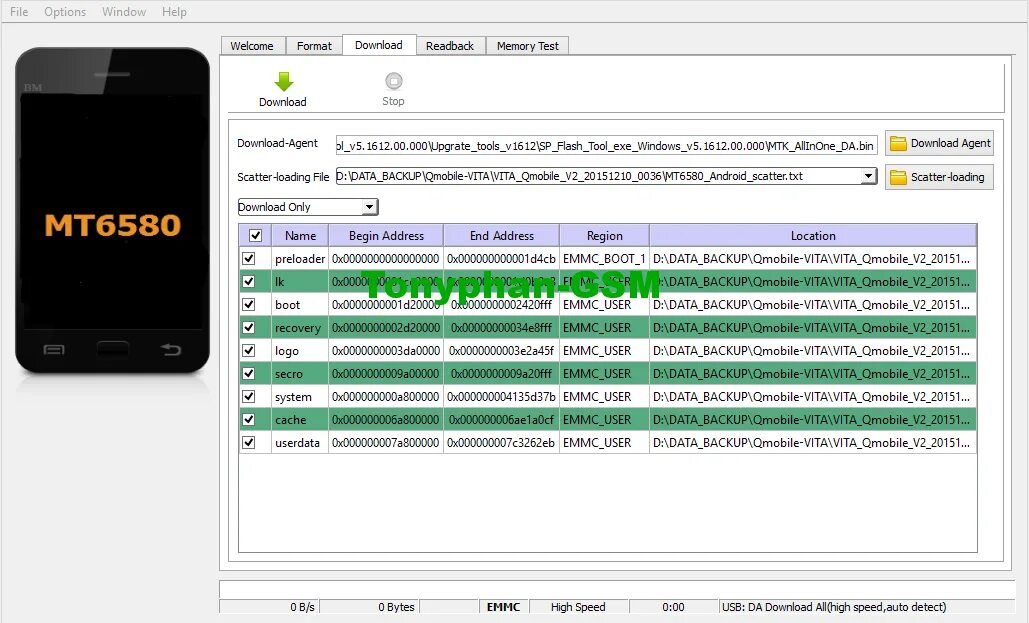The height and width of the screenshot is (623, 1029).
Task: Select the Download tab
Action: point(379,45)
